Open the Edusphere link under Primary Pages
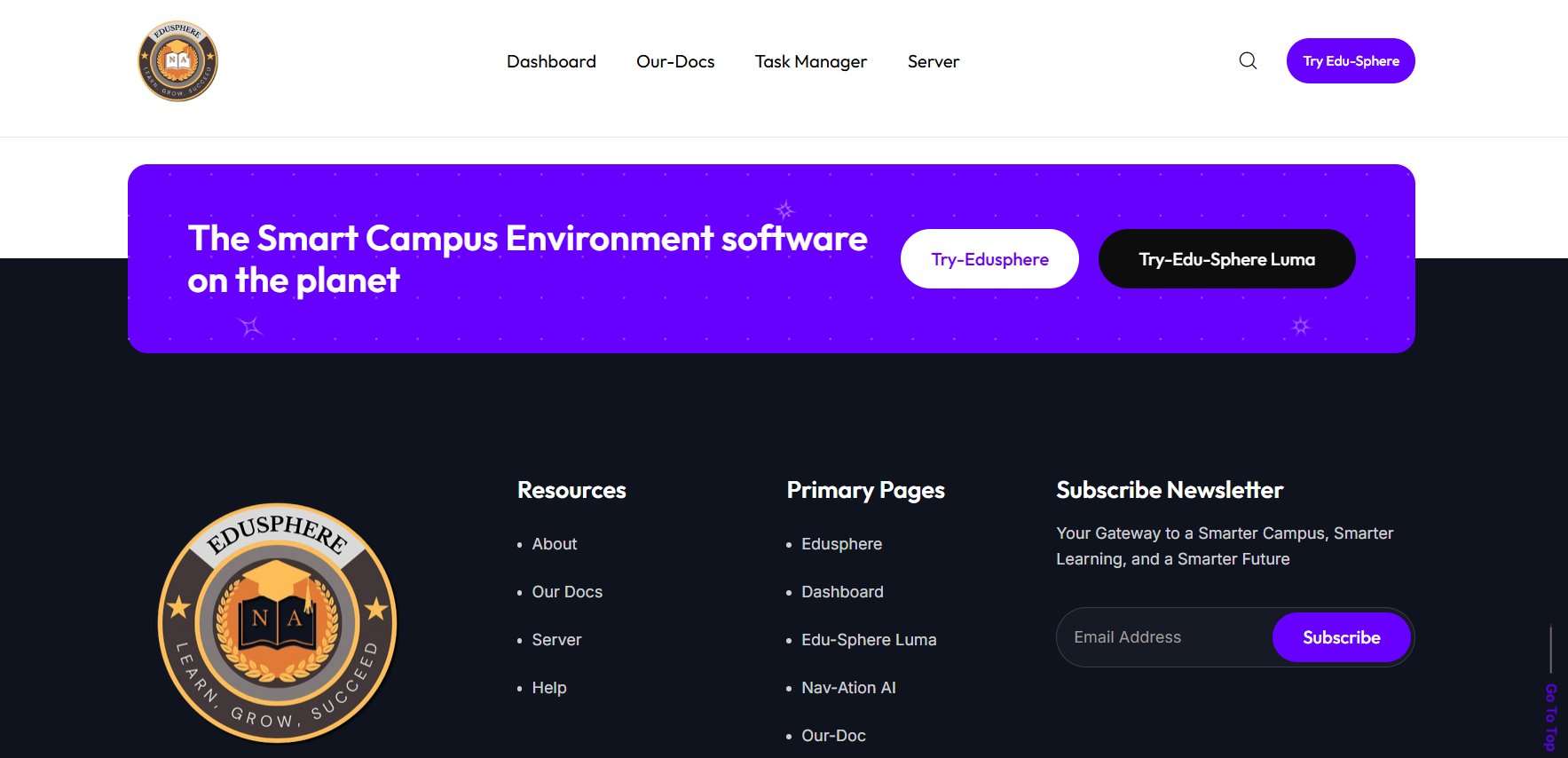 click(x=841, y=544)
